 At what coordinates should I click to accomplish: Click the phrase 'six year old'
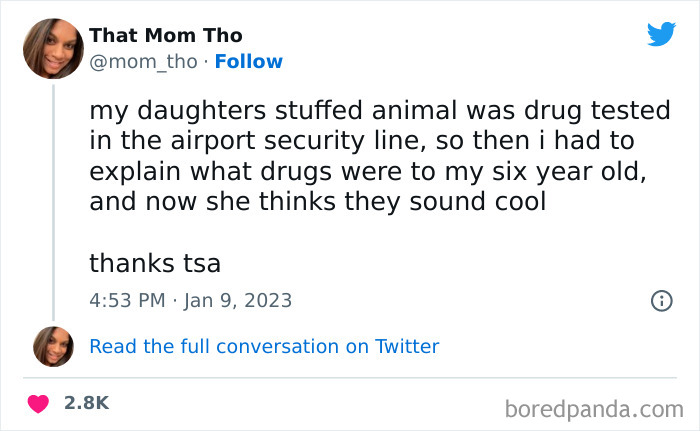point(568,170)
